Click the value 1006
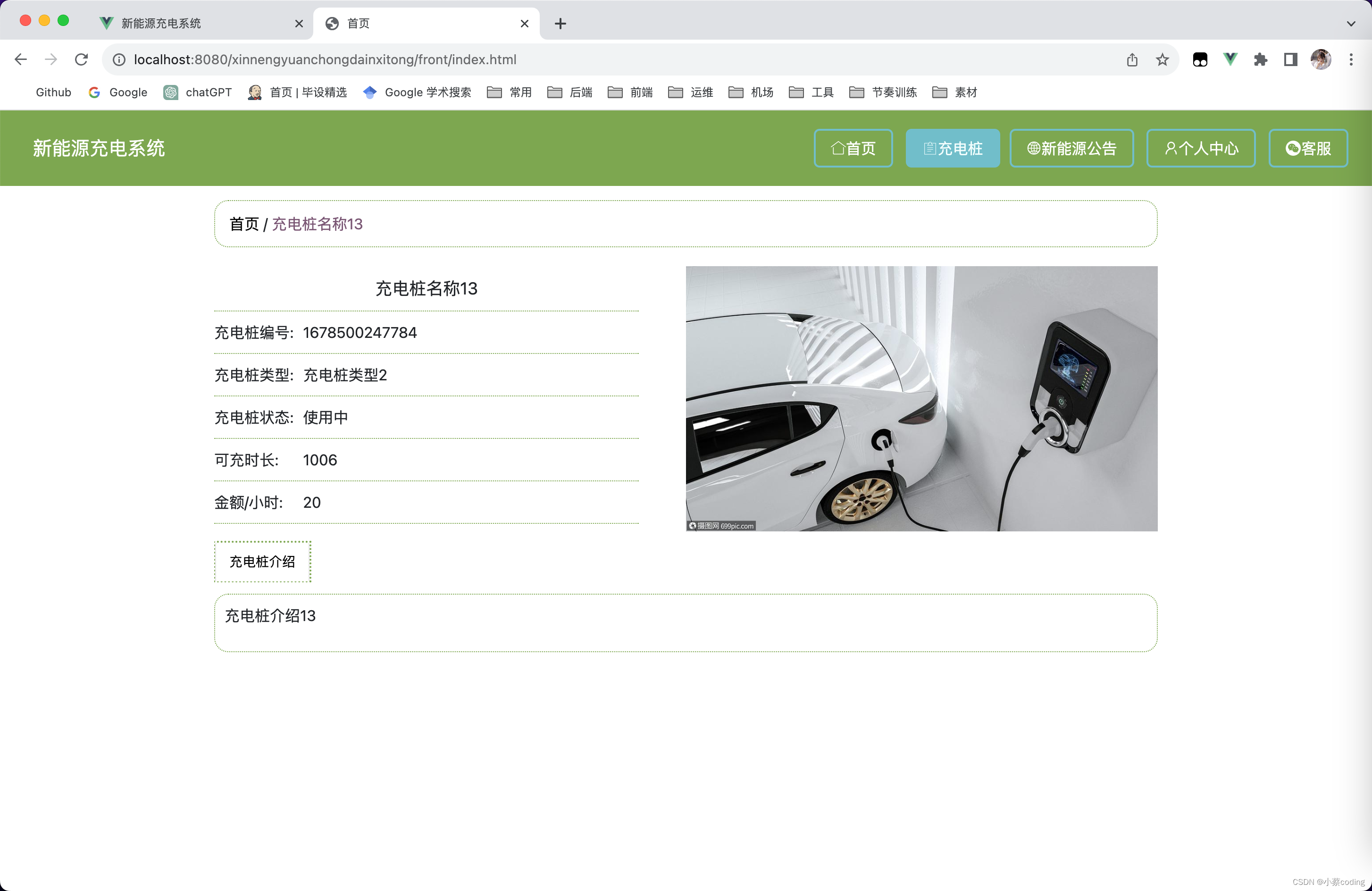The width and height of the screenshot is (1372, 891). [320, 460]
